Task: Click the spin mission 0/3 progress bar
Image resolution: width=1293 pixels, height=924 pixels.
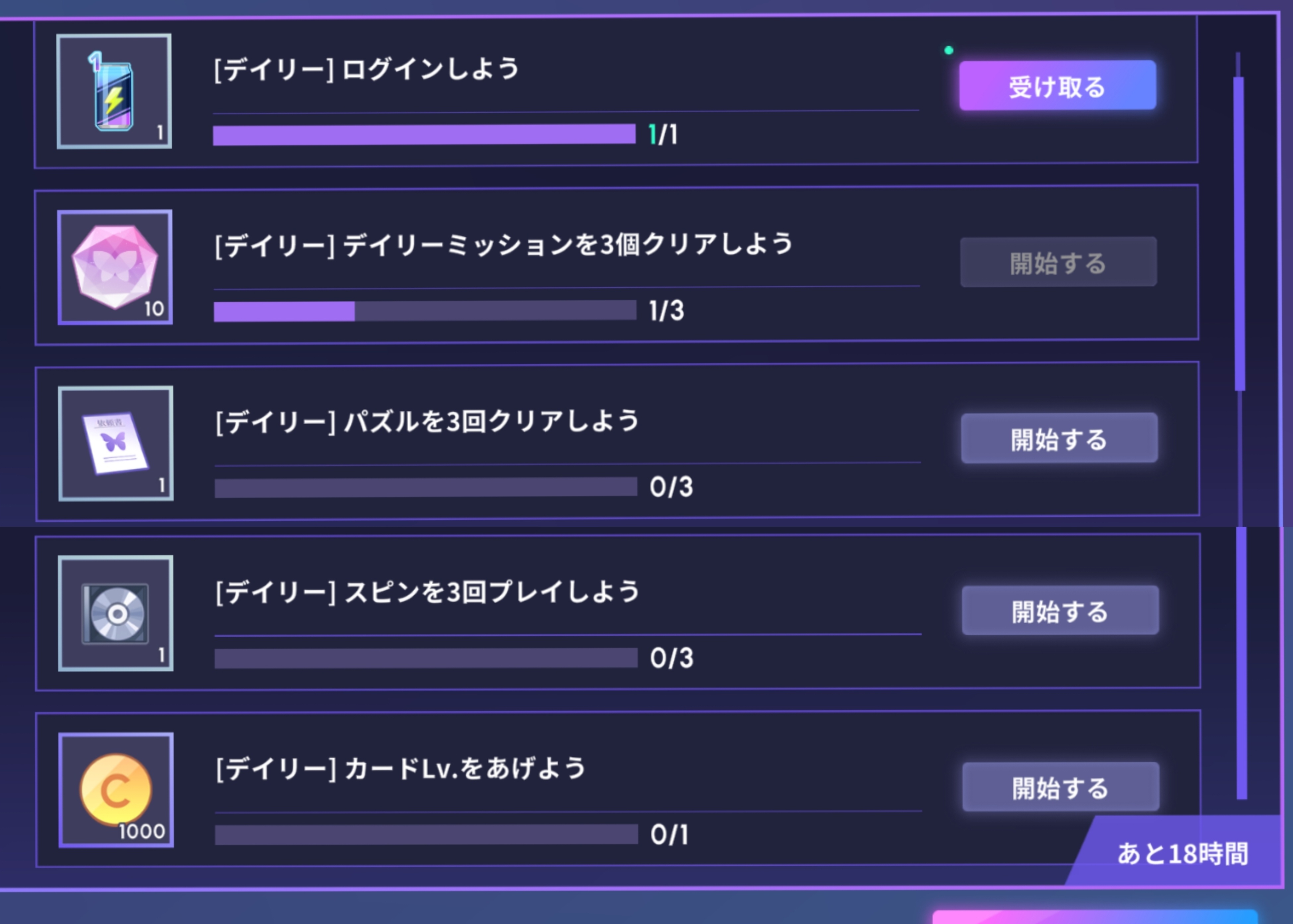Action: (426, 658)
